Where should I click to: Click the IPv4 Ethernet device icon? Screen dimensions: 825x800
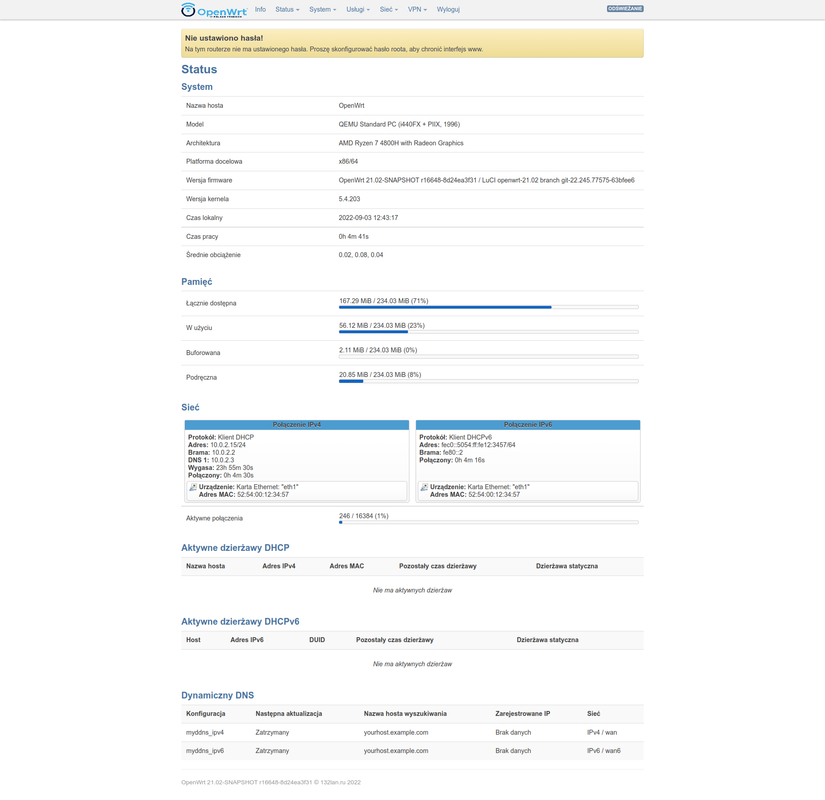(x=193, y=487)
